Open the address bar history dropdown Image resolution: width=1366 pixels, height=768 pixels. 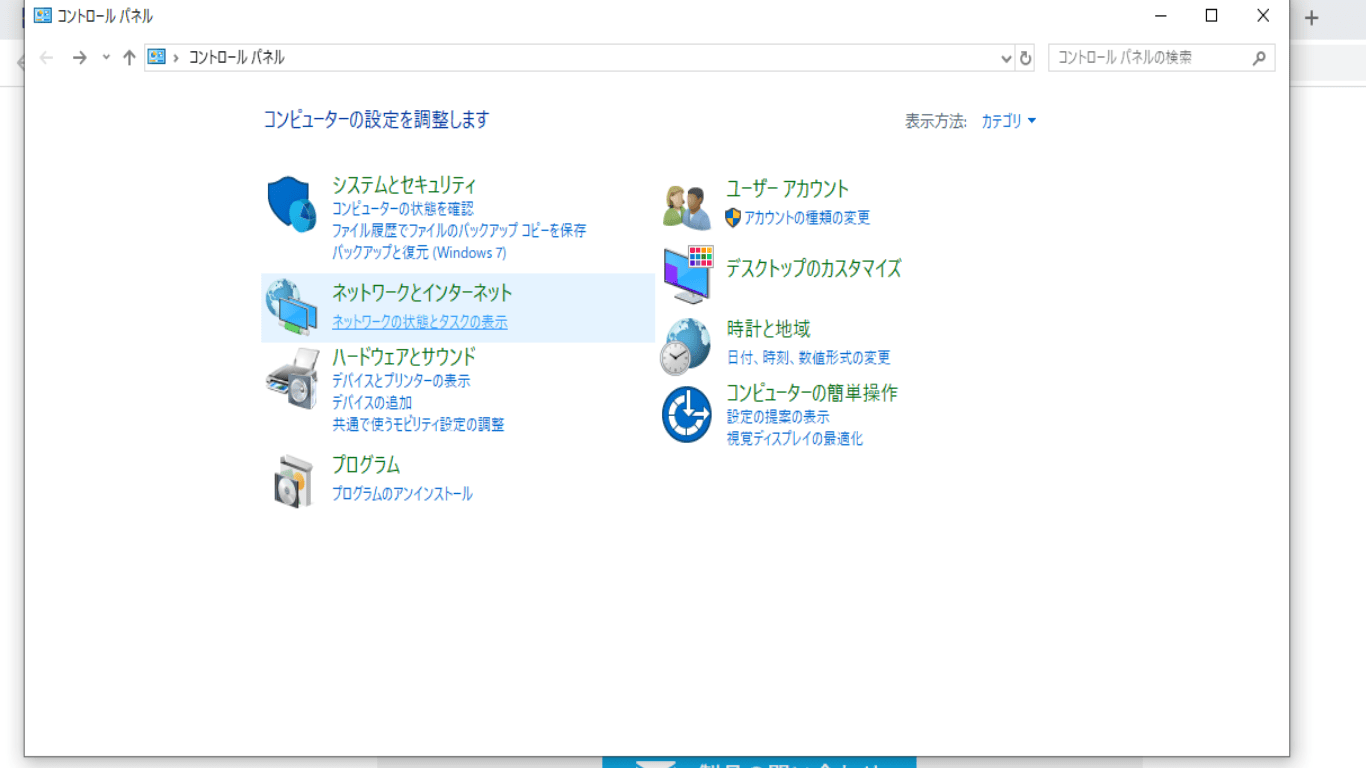[1006, 58]
